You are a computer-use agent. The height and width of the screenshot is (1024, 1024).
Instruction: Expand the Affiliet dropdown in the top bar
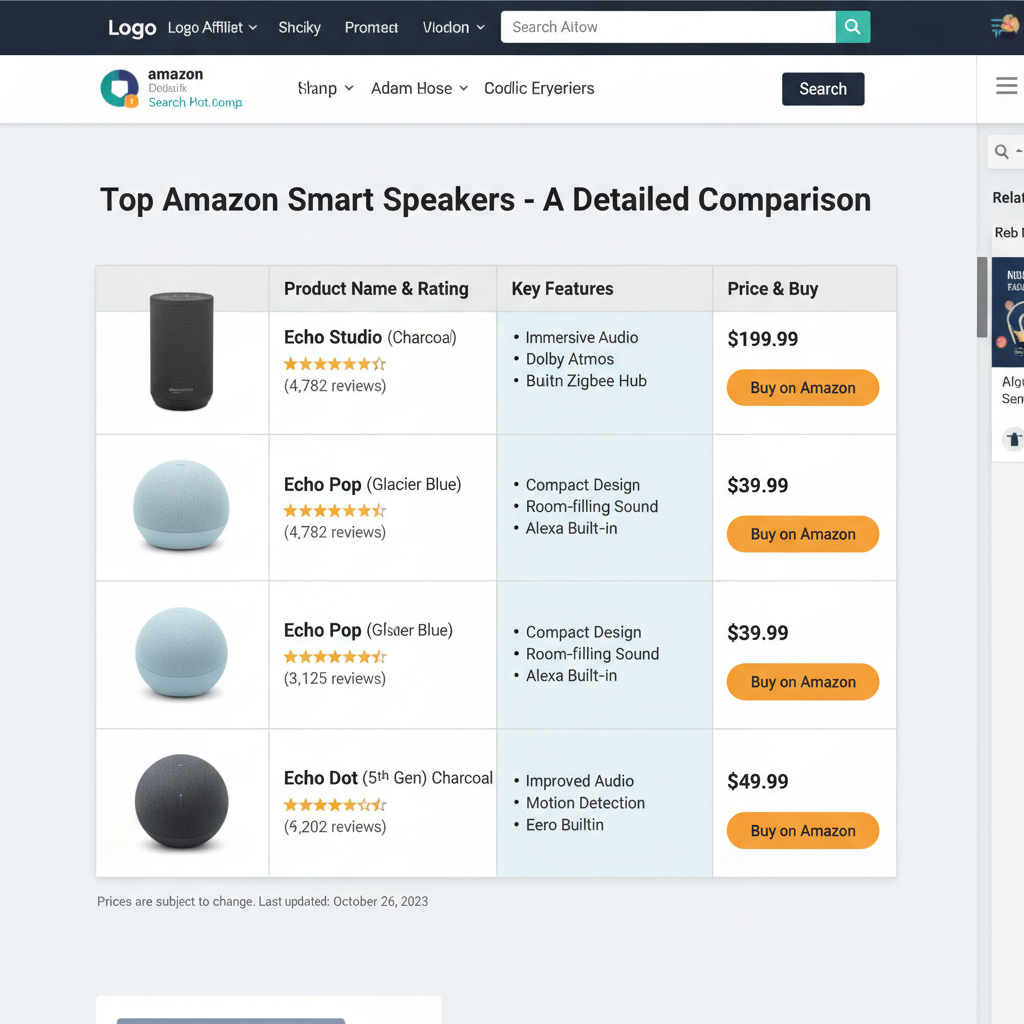coord(212,27)
